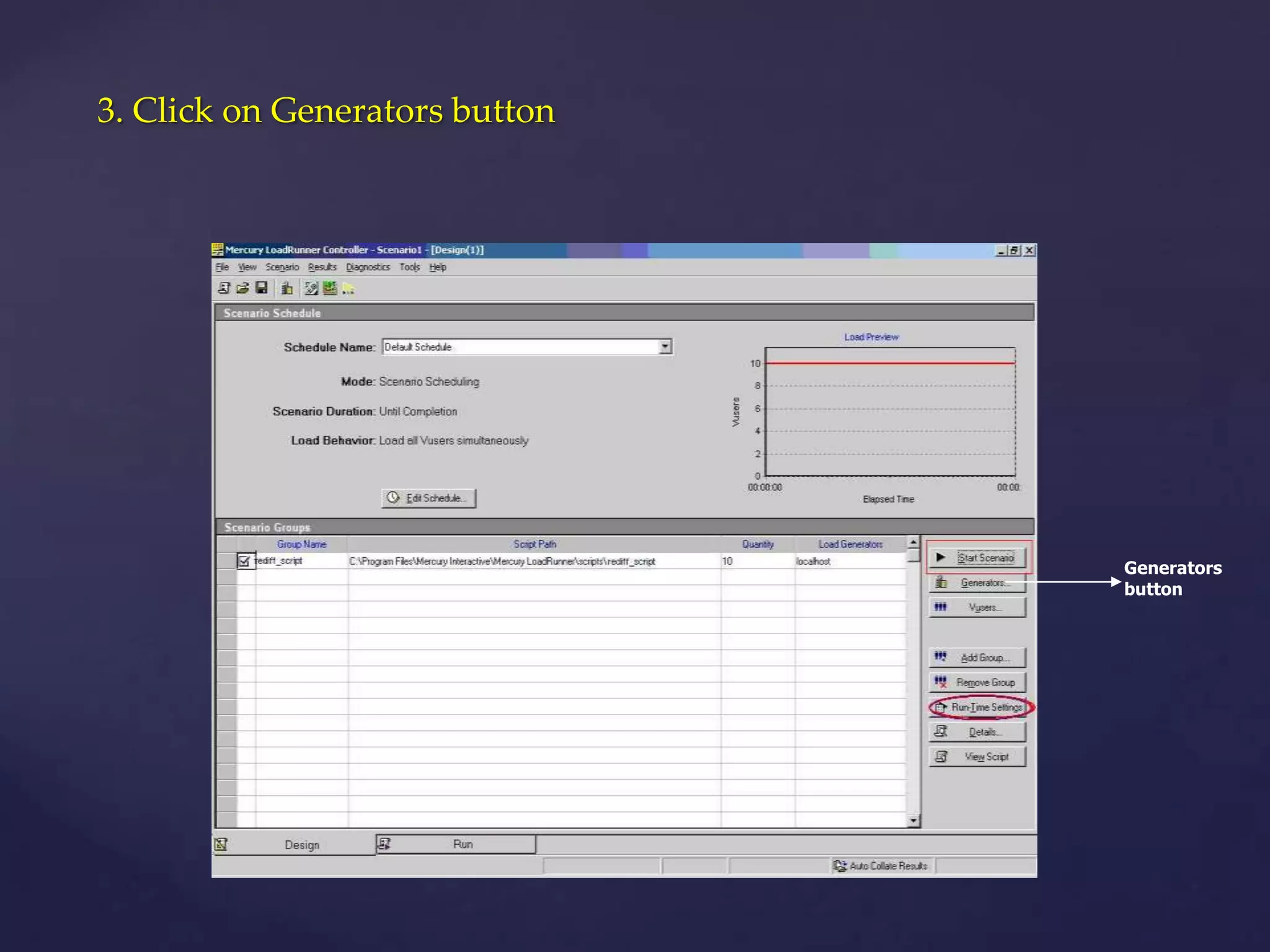Click the Details button
The height and width of the screenshot is (952, 1270).
point(977,732)
